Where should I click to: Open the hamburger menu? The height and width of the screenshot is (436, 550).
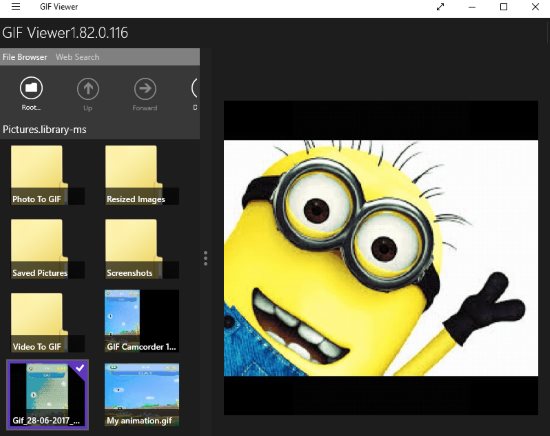(16, 7)
